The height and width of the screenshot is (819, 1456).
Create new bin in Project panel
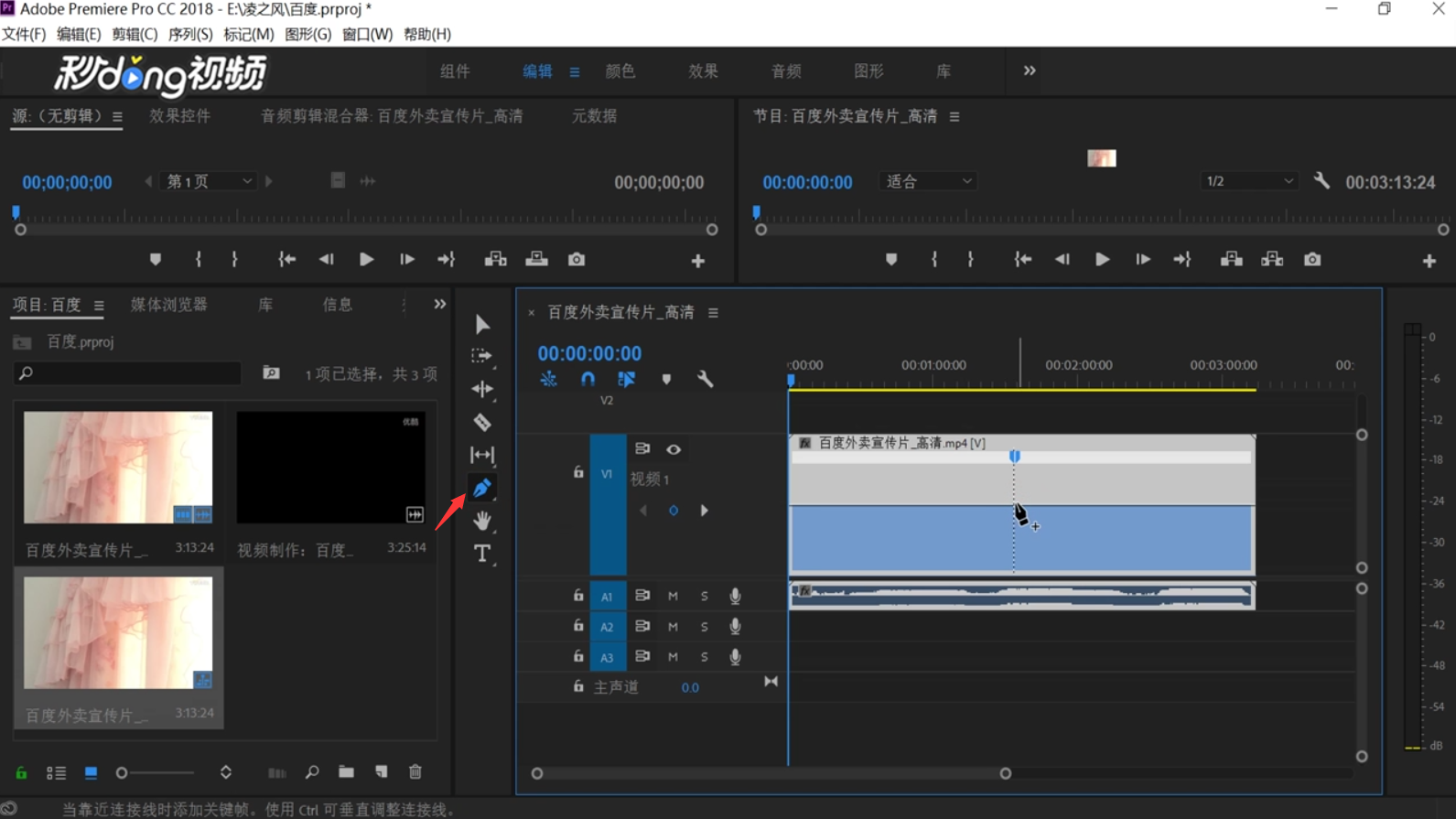(x=346, y=772)
